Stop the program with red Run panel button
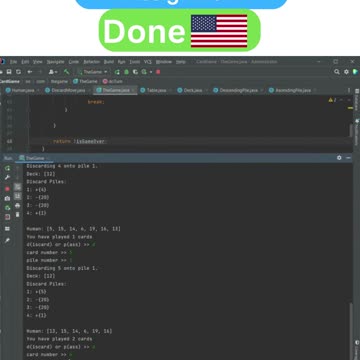Viewport: 360px width, 360px height. [7, 189]
